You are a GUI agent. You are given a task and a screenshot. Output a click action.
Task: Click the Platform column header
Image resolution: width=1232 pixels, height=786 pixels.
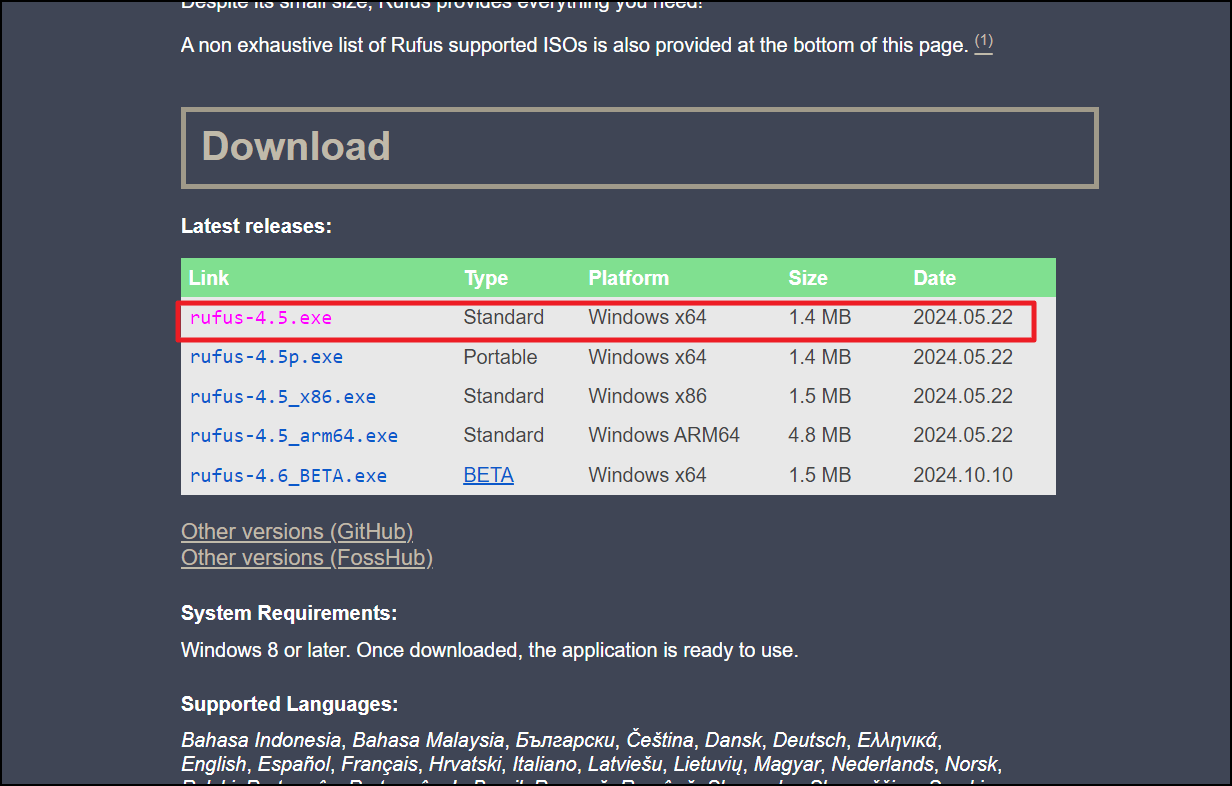pyautogui.click(x=628, y=278)
